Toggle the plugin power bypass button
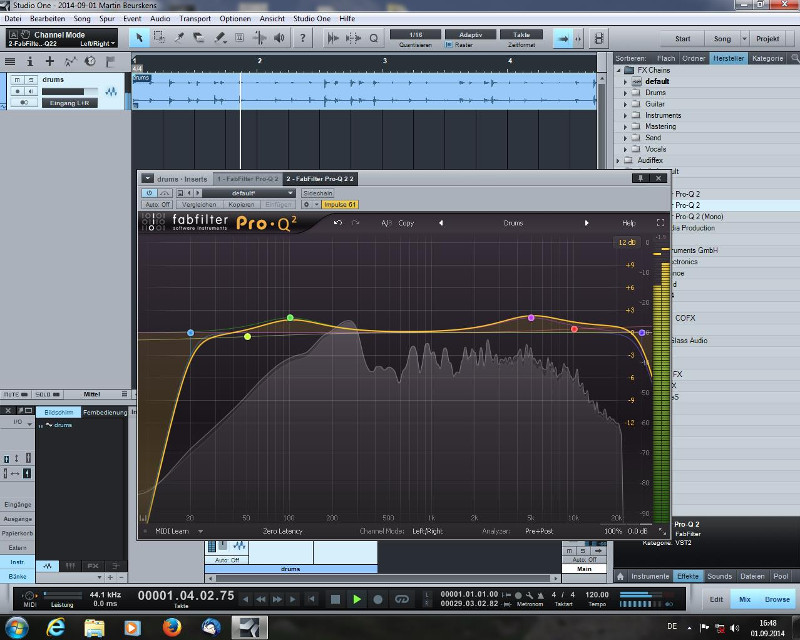Screen dimensions: 800x640 click(149, 193)
